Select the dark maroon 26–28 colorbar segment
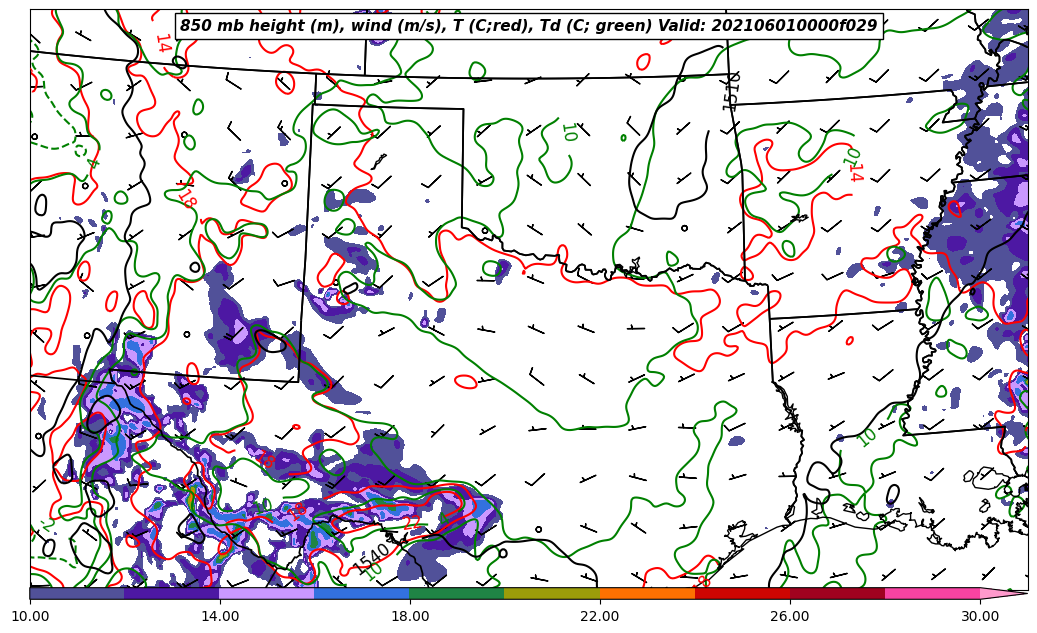The width and height of the screenshot is (1037, 633). click(x=837, y=593)
